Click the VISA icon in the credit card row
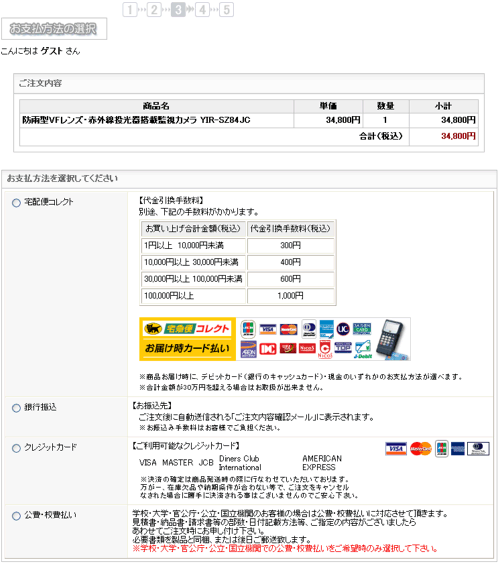500x564 pixels. [x=396, y=449]
